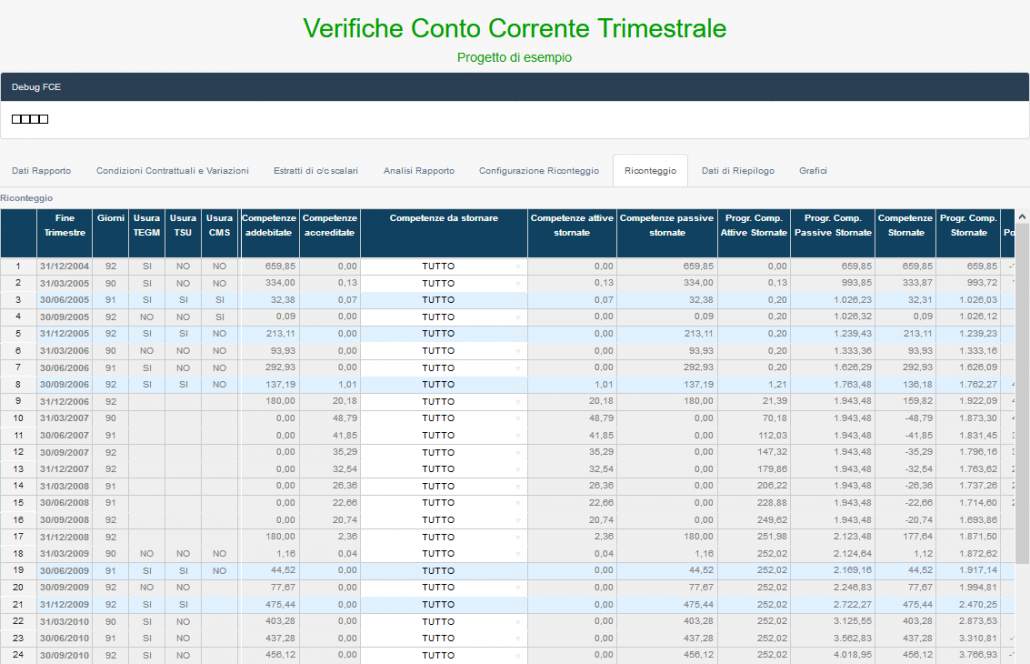Viewport: 1030px width, 664px height.
Task: Expand the TUTTO dropdown for 31/03/2007
Action: tap(444, 418)
